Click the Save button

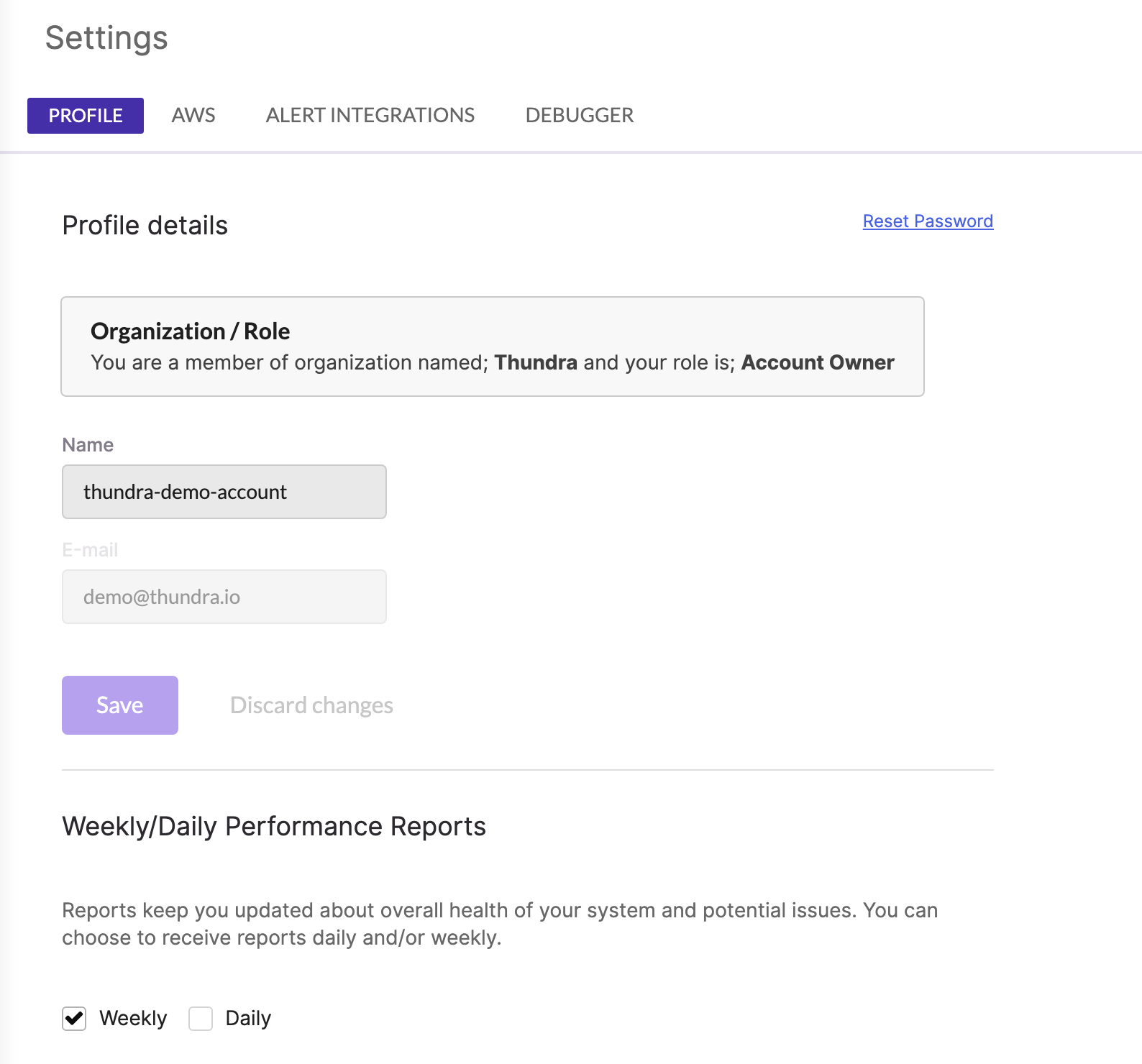point(120,705)
